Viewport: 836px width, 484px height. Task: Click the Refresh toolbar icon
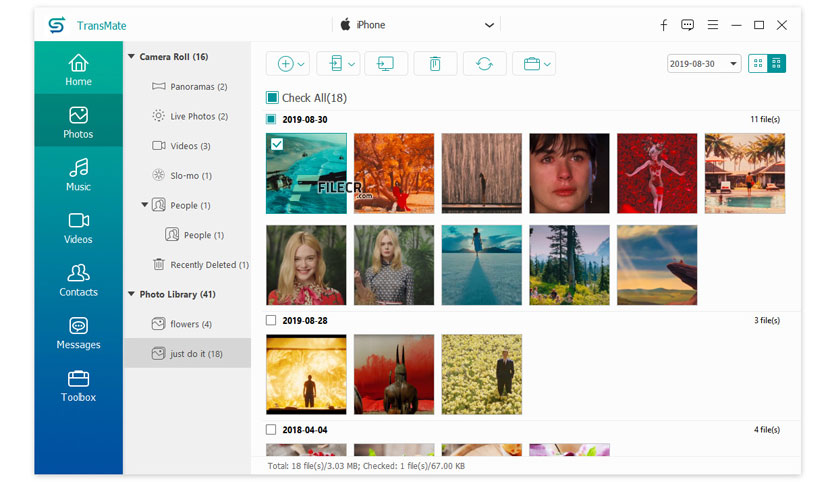[484, 63]
